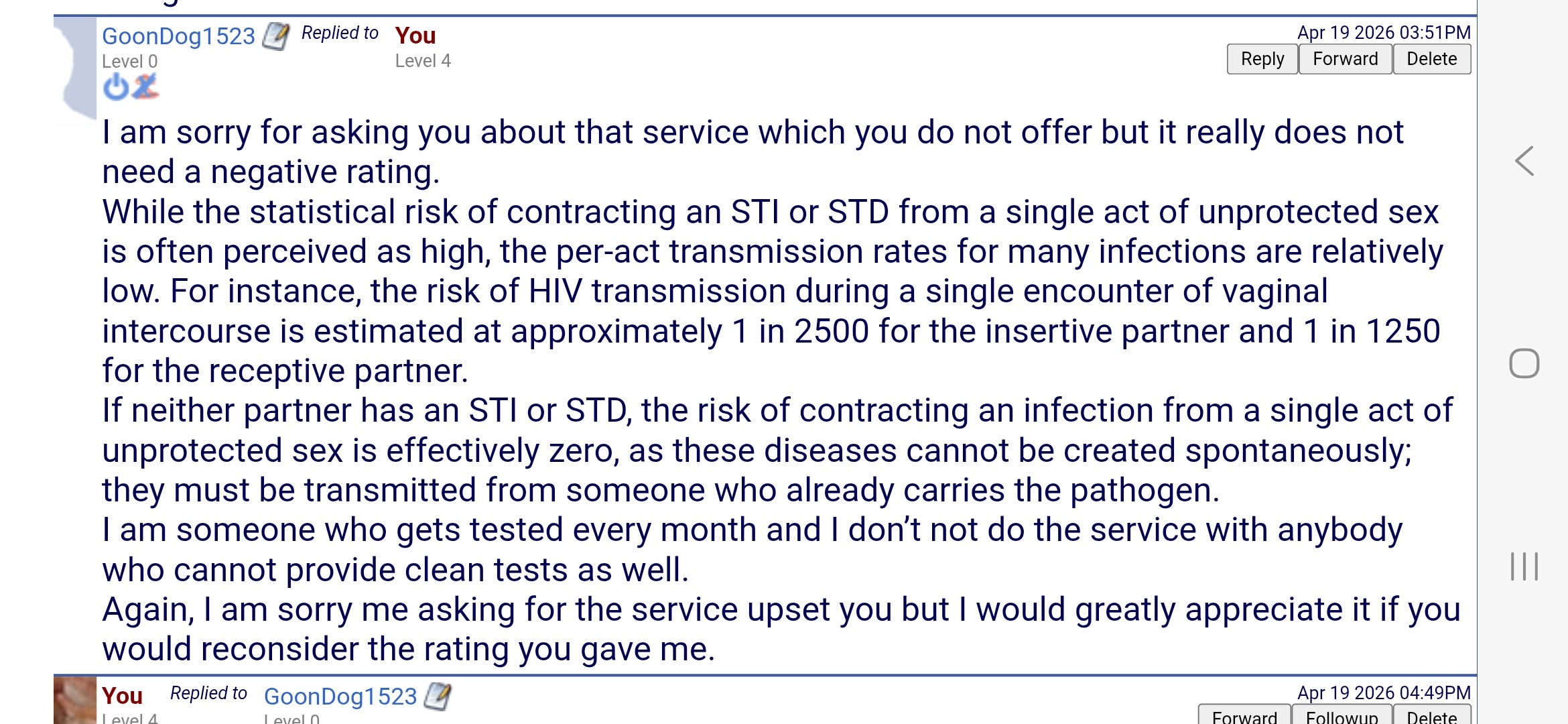Open your own avatar thumbnail in the reply
1568x724 pixels.
pos(75,701)
